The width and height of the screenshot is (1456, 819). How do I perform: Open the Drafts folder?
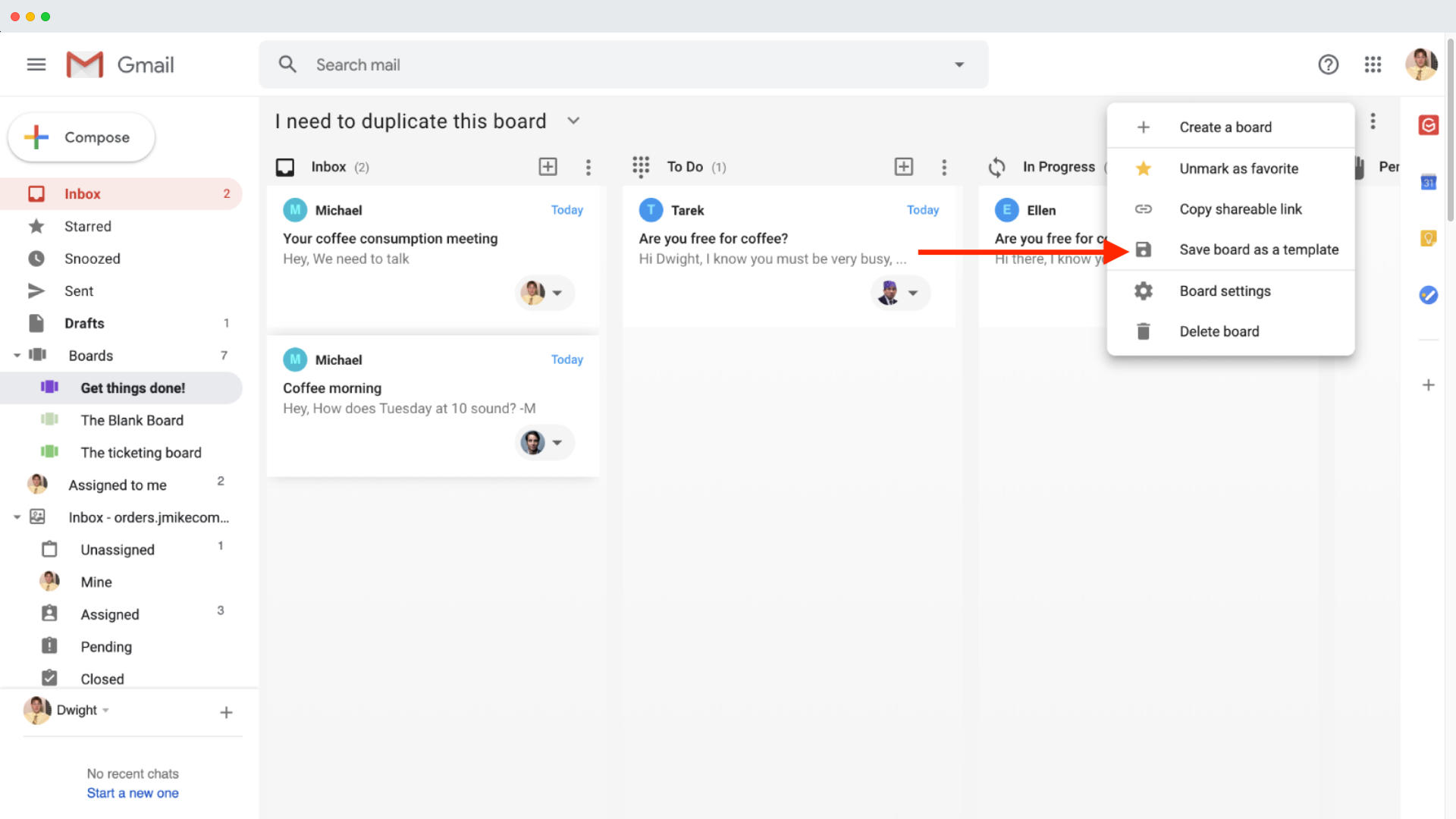click(121, 324)
